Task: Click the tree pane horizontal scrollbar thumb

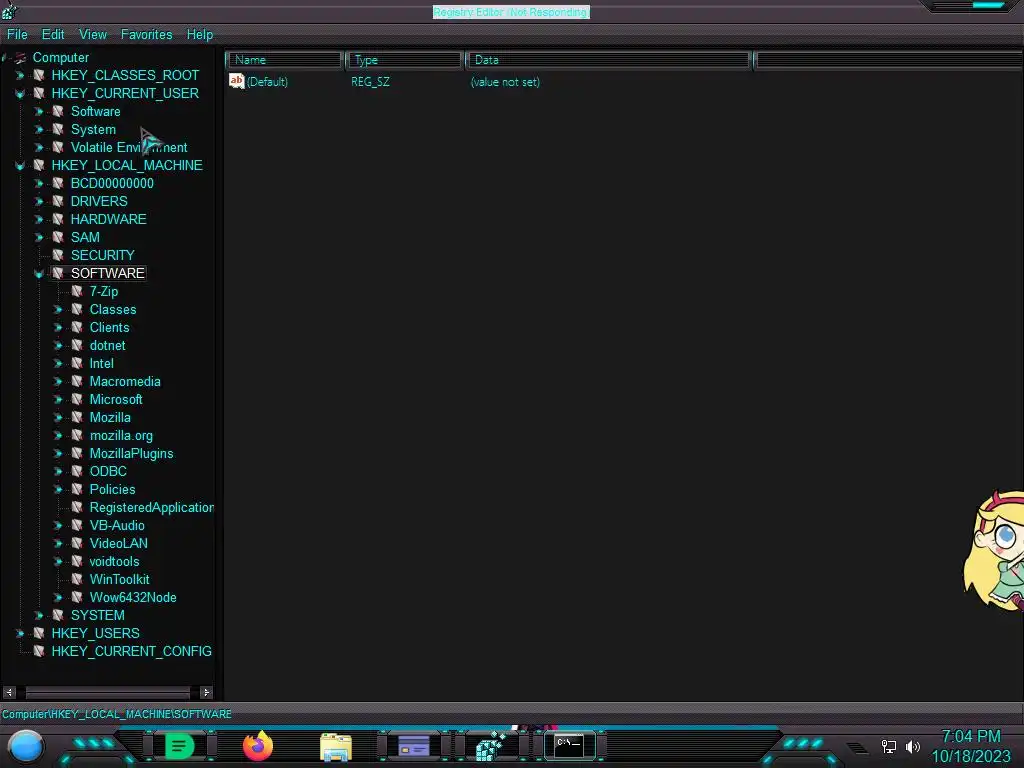Action: click(108, 692)
